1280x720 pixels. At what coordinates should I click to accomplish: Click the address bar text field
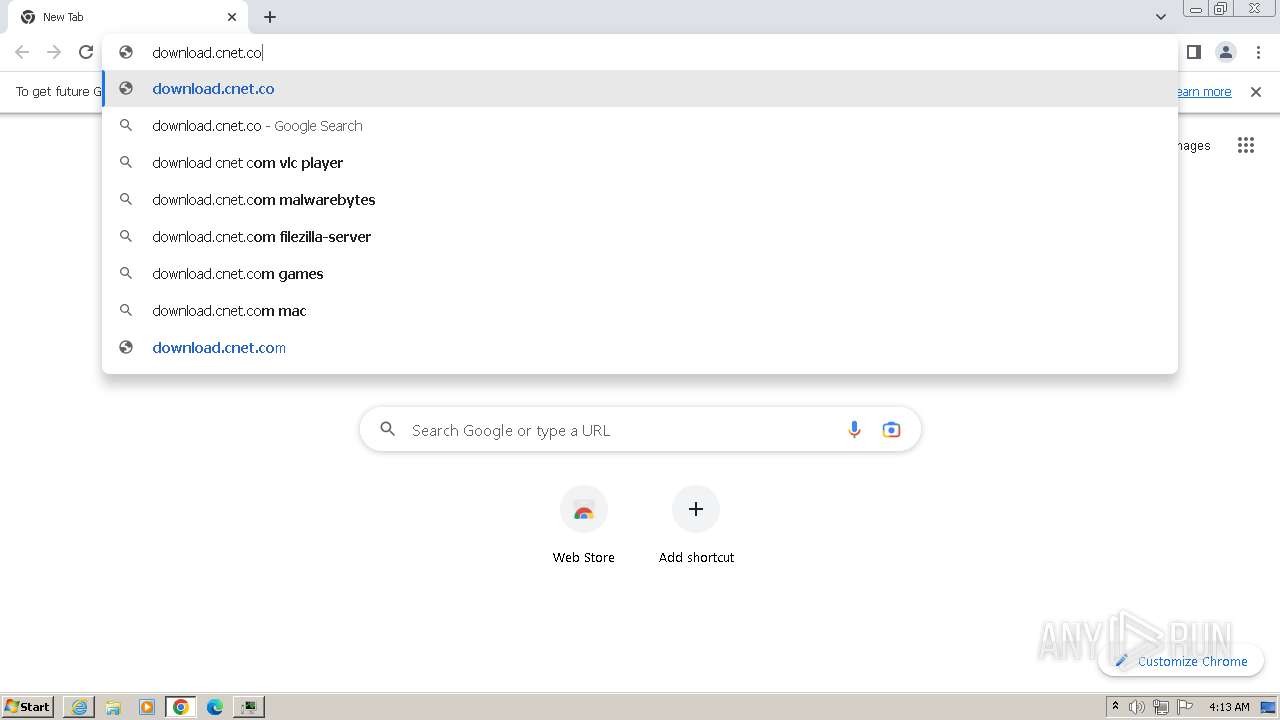640,52
